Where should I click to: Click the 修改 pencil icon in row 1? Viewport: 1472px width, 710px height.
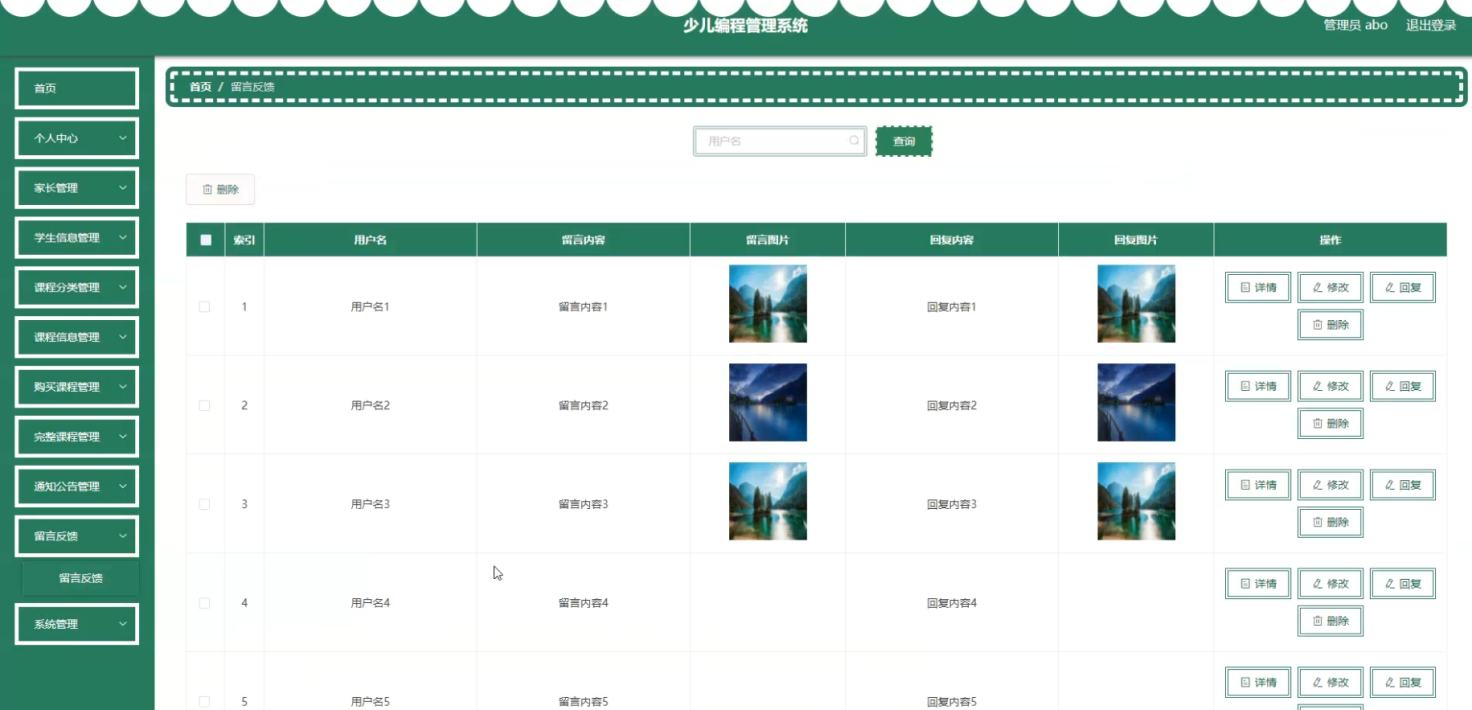1317,287
